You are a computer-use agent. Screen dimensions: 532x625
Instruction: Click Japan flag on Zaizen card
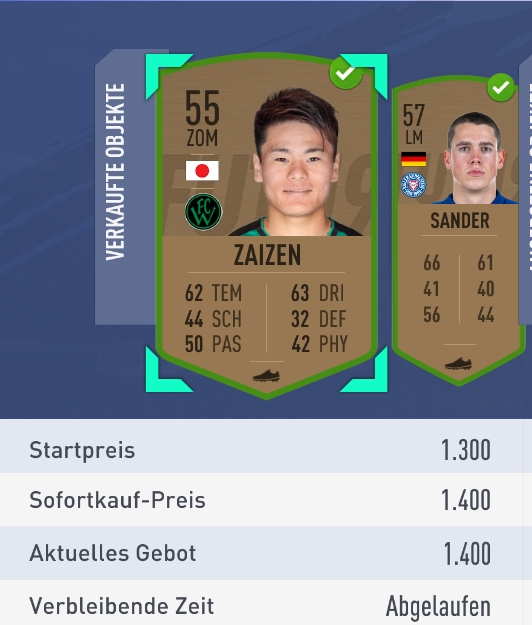coord(202,171)
